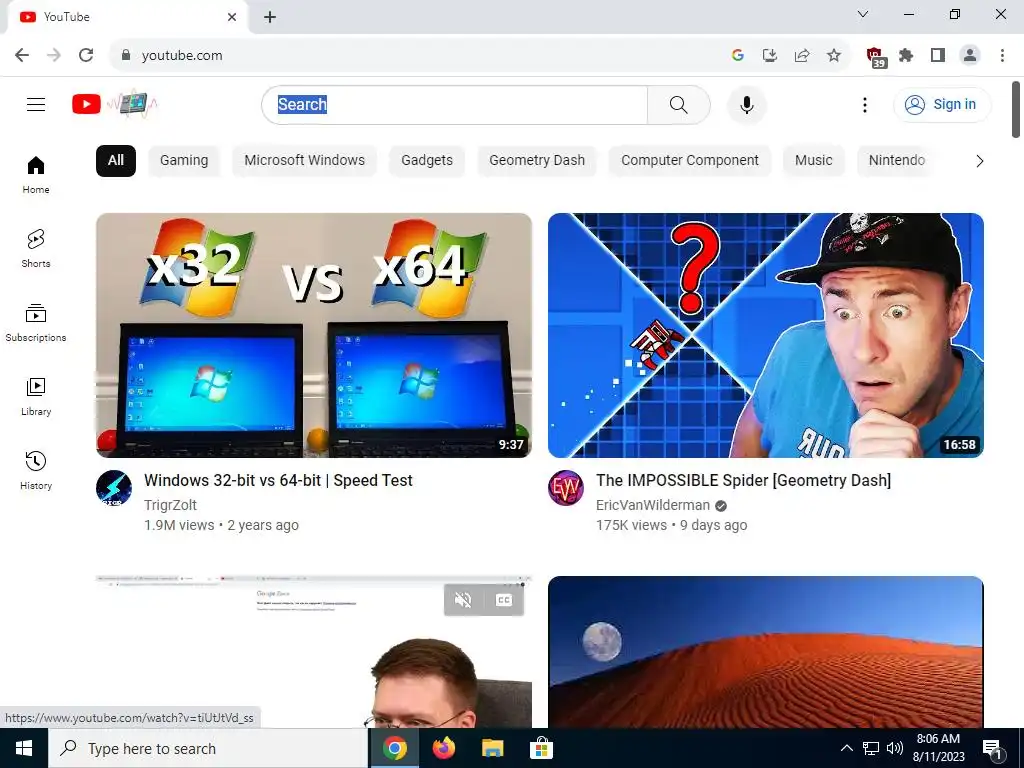Image resolution: width=1024 pixels, height=768 pixels.
Task: Start voice search with microphone icon
Action: [746, 104]
